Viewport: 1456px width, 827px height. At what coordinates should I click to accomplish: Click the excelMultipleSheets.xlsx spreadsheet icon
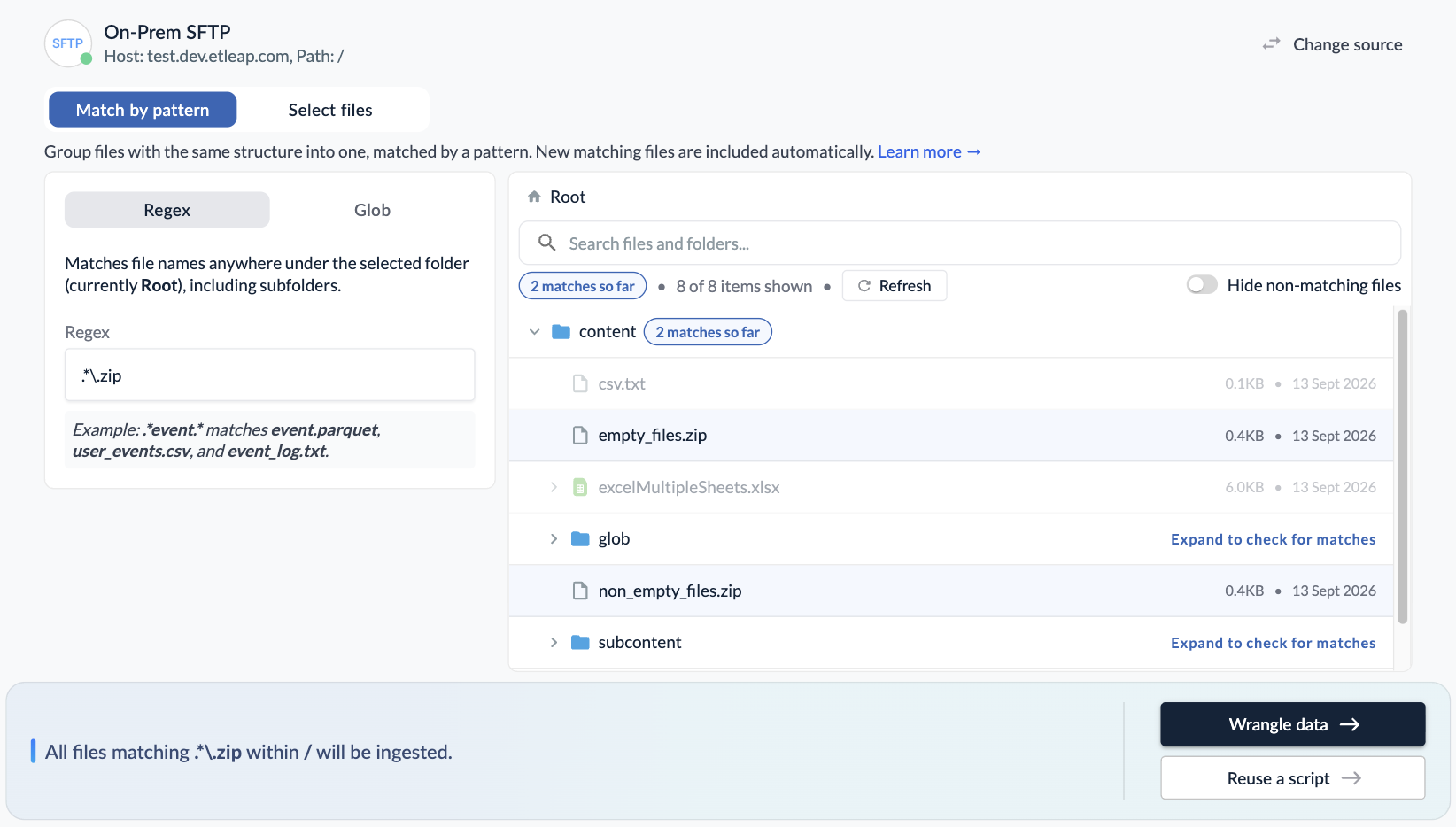coord(580,487)
